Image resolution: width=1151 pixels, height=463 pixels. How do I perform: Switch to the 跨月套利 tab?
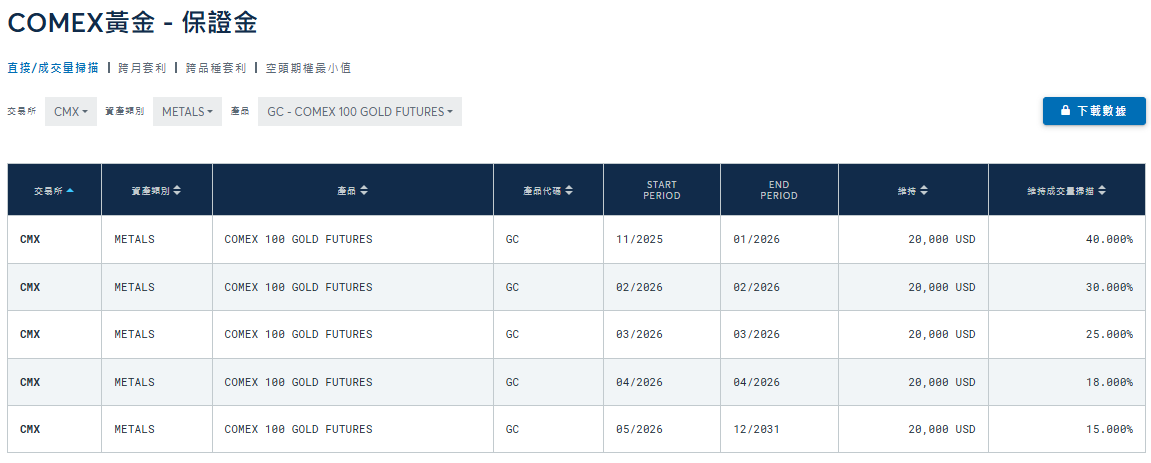[142, 68]
